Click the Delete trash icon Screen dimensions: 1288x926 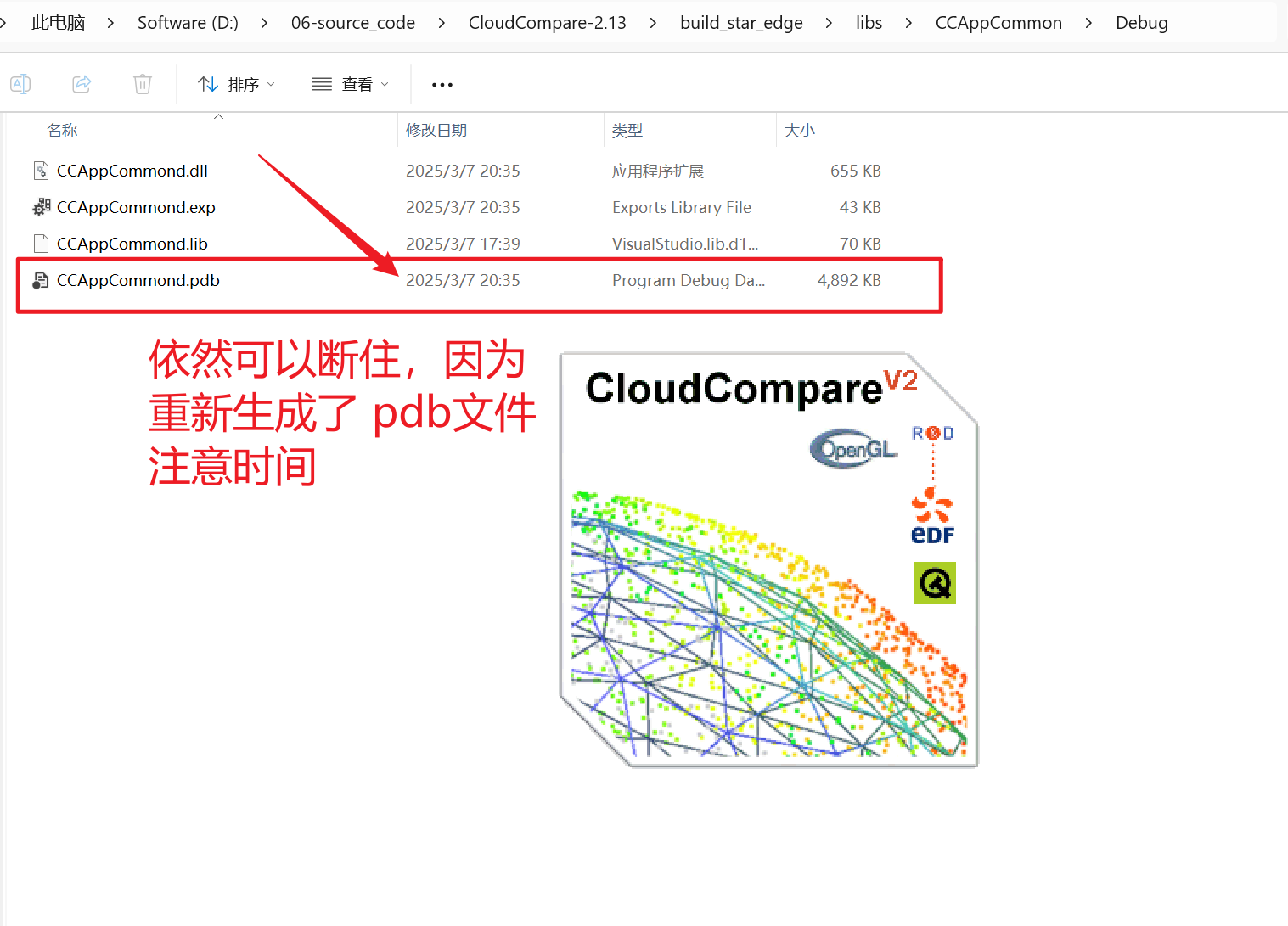[x=143, y=84]
